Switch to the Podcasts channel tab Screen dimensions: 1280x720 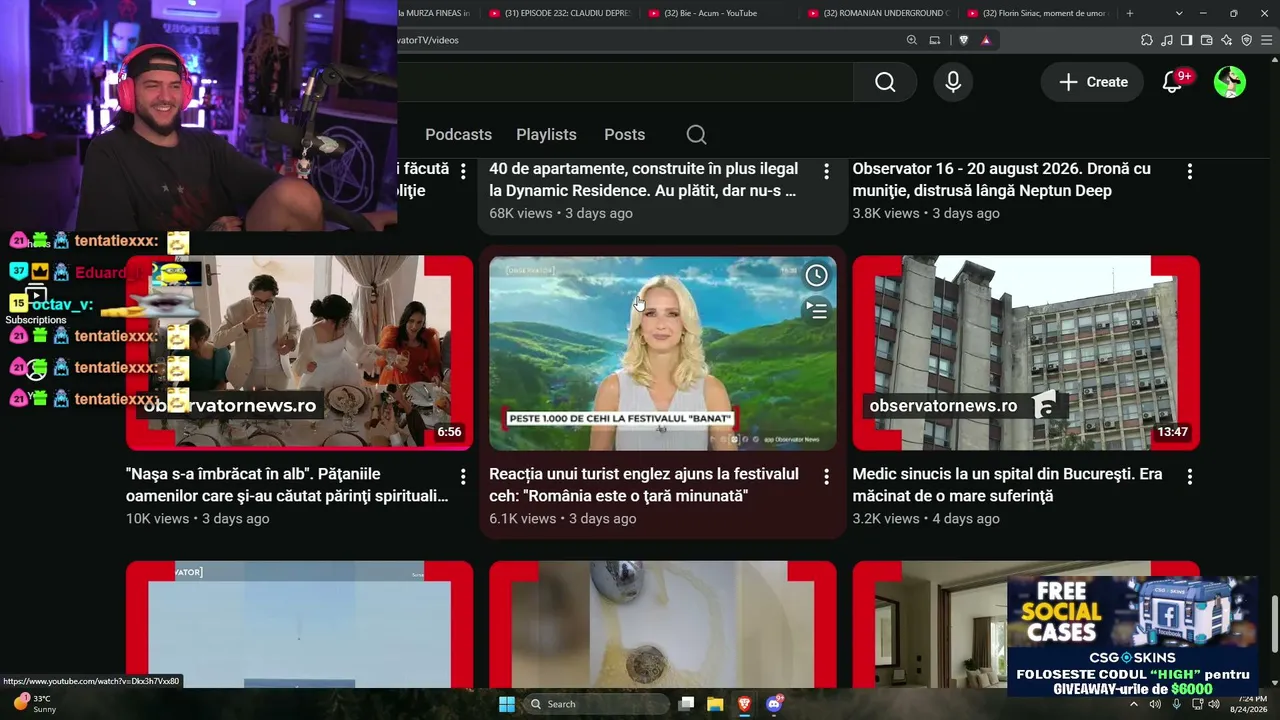click(x=458, y=135)
